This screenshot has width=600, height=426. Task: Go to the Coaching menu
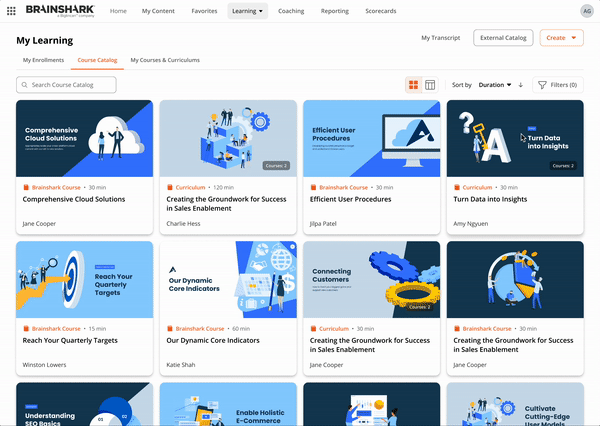tap(291, 11)
